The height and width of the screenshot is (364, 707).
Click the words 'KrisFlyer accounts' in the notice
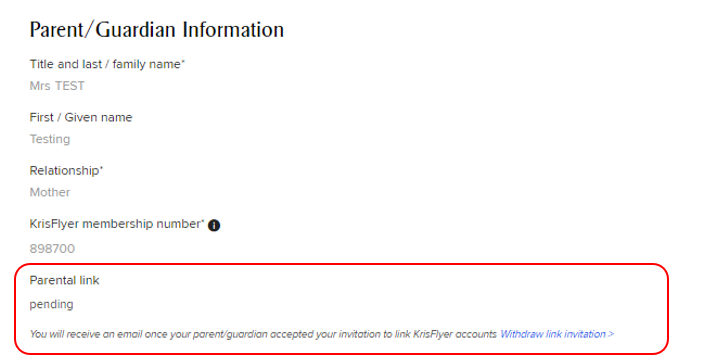point(455,334)
